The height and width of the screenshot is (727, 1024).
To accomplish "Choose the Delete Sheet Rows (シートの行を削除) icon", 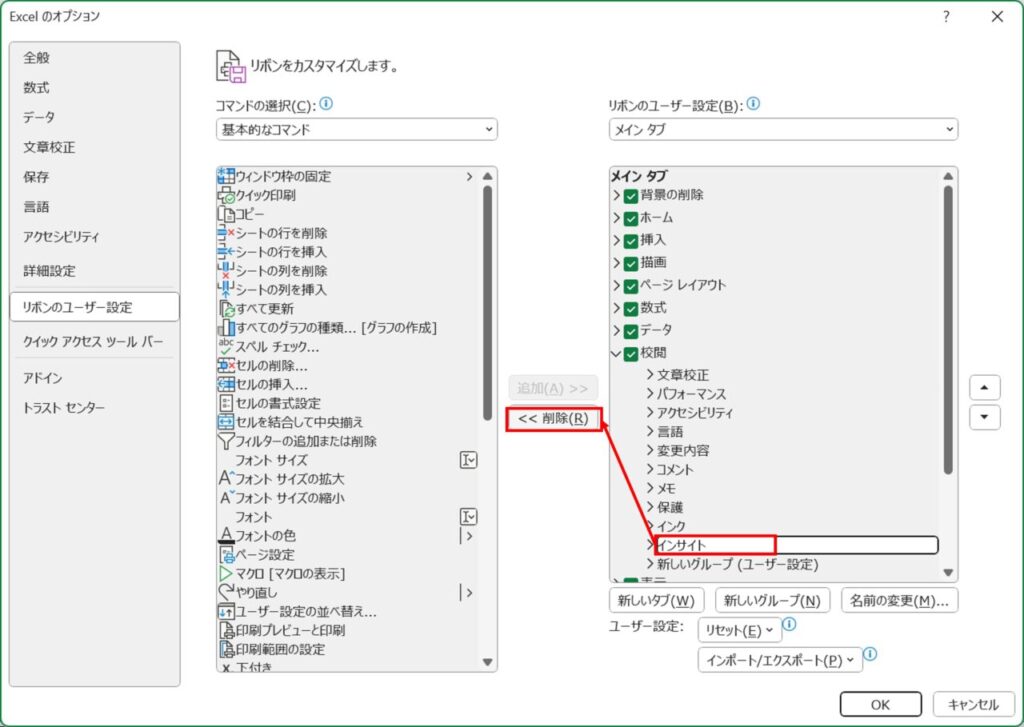I will [226, 233].
